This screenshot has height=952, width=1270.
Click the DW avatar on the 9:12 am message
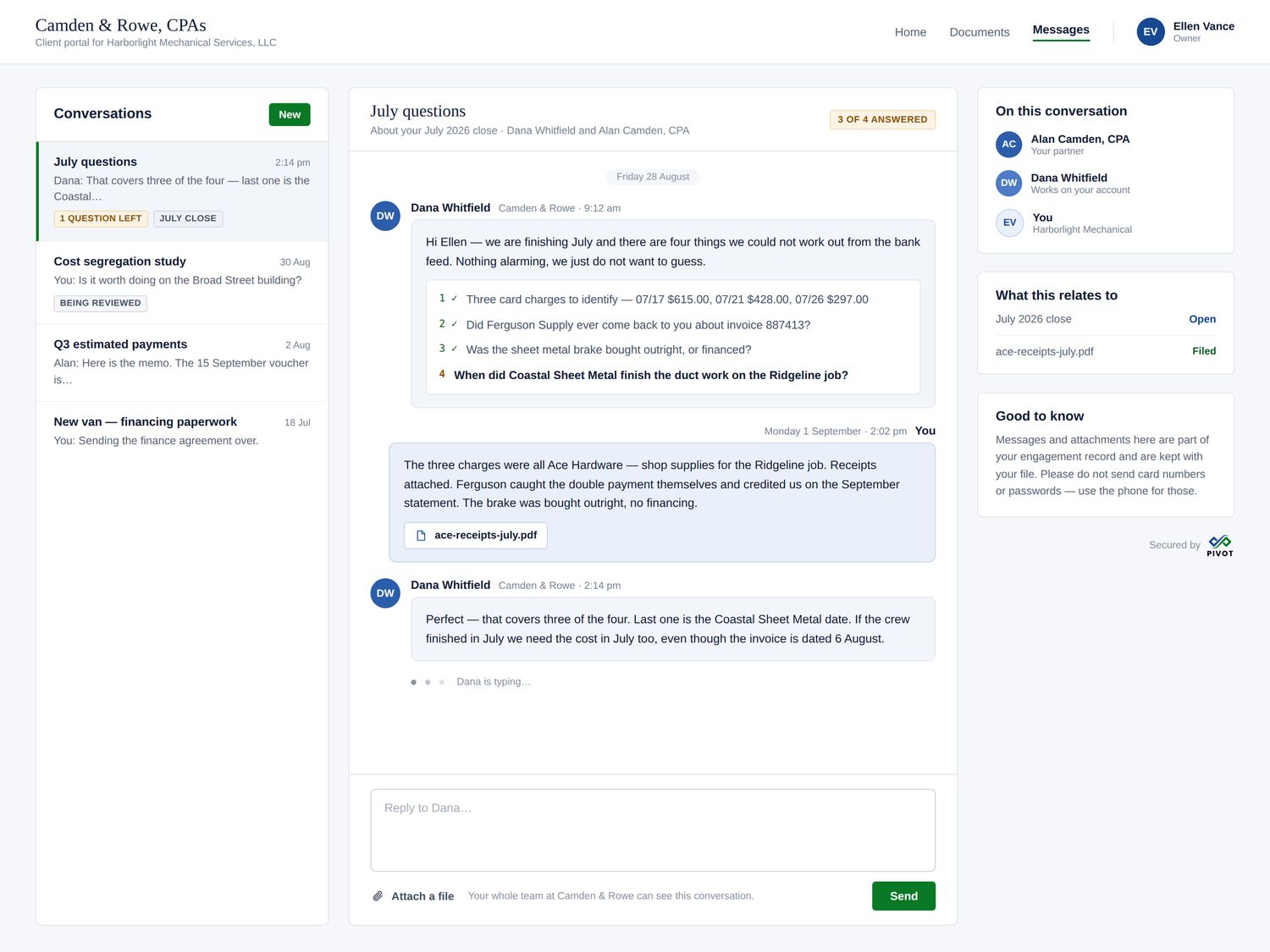(x=385, y=216)
